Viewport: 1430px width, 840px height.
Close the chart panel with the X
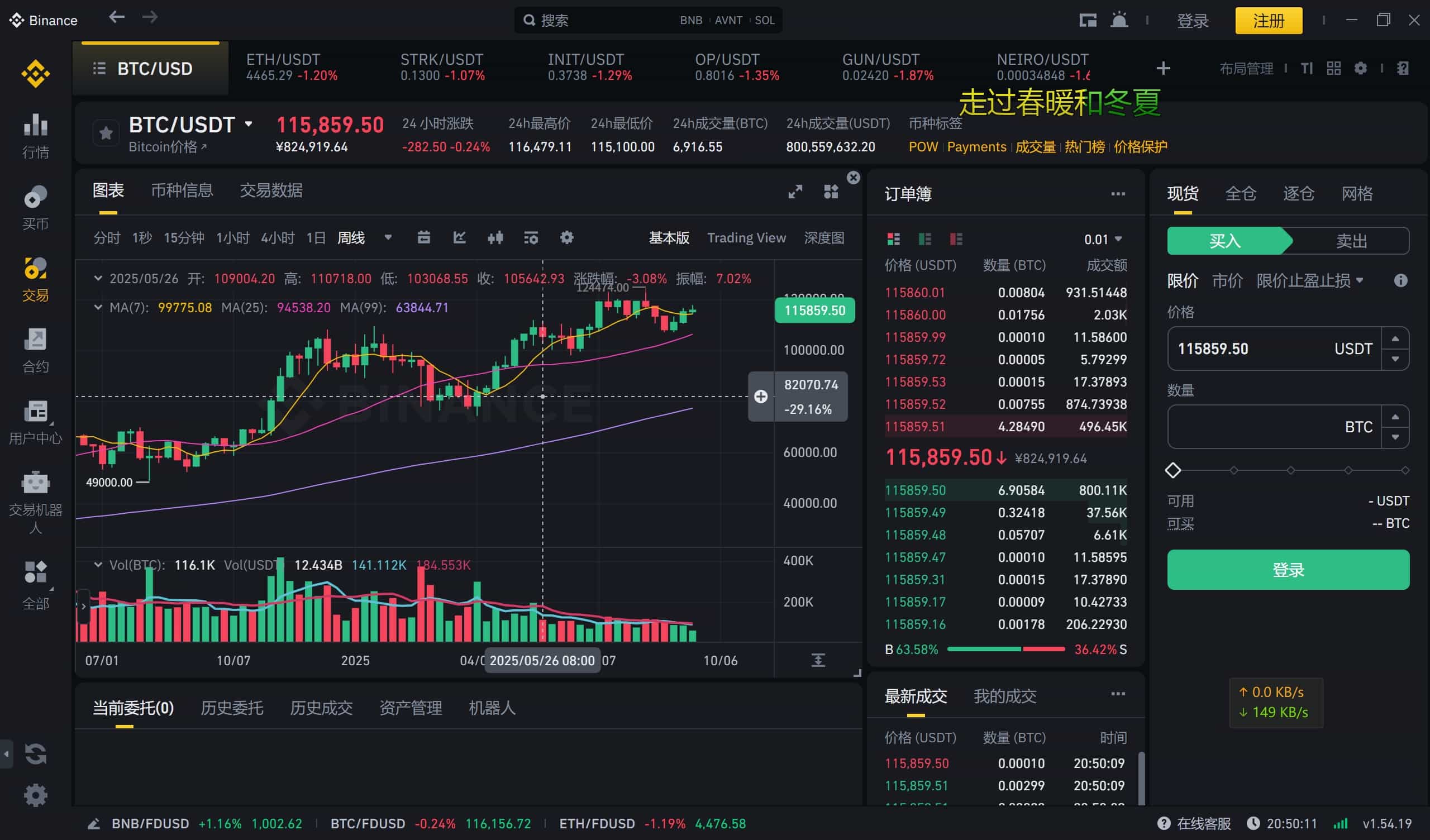853,178
